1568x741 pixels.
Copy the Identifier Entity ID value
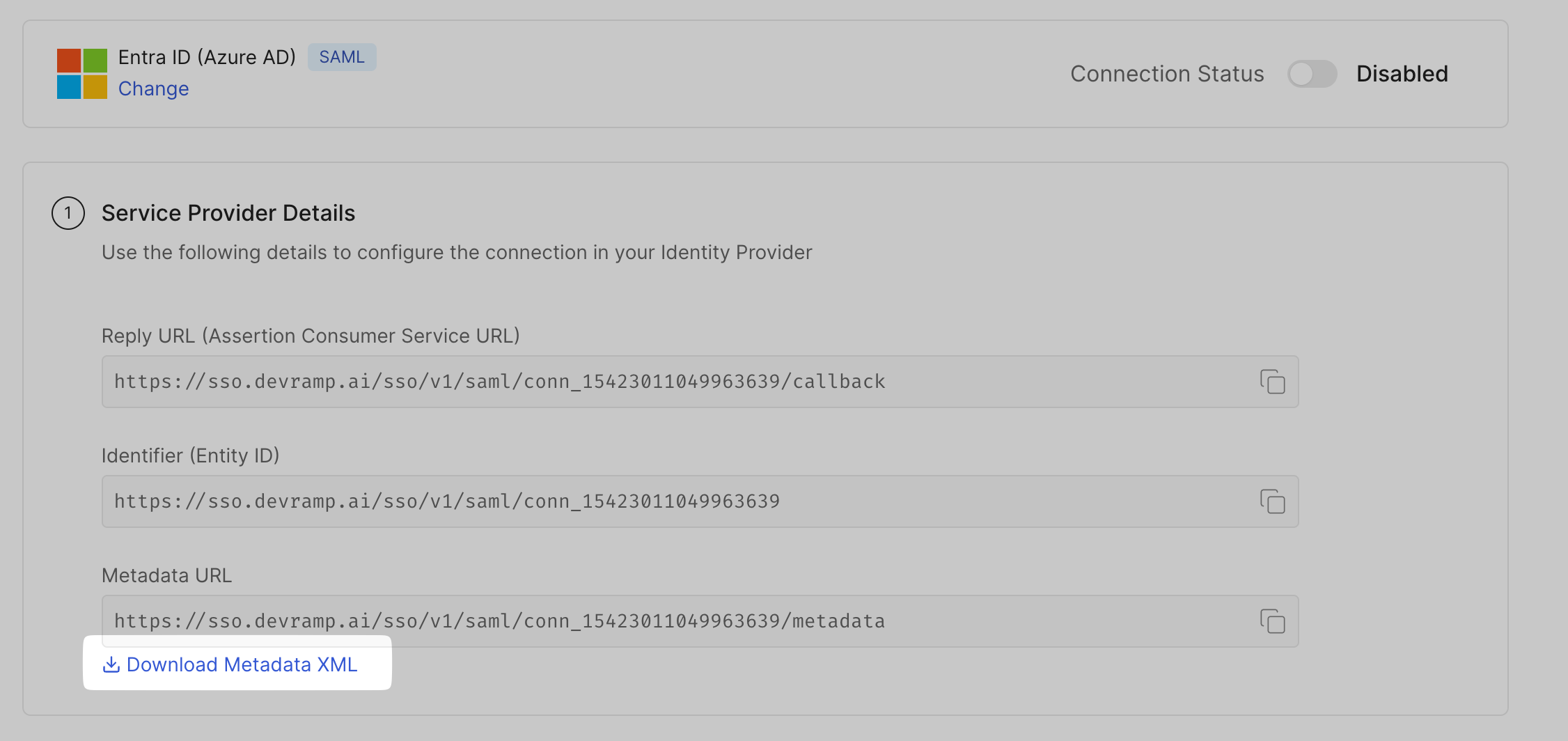point(1272,501)
